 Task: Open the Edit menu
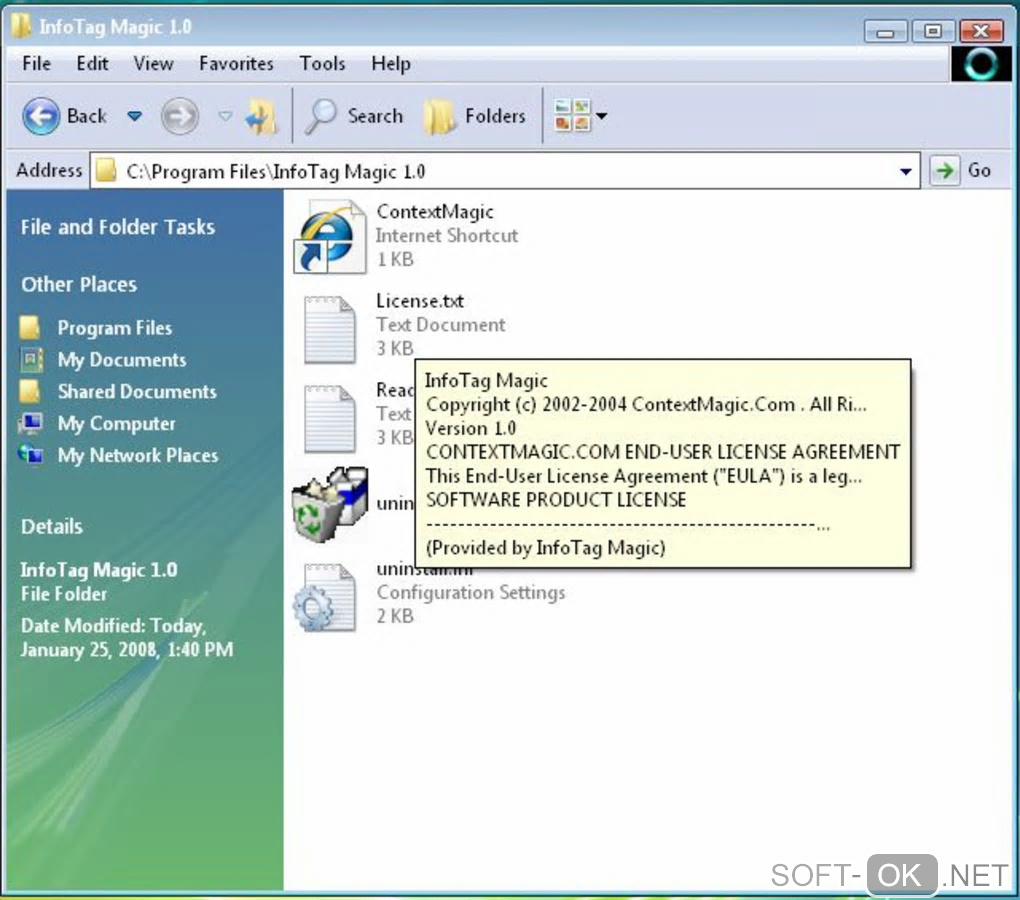[92, 64]
